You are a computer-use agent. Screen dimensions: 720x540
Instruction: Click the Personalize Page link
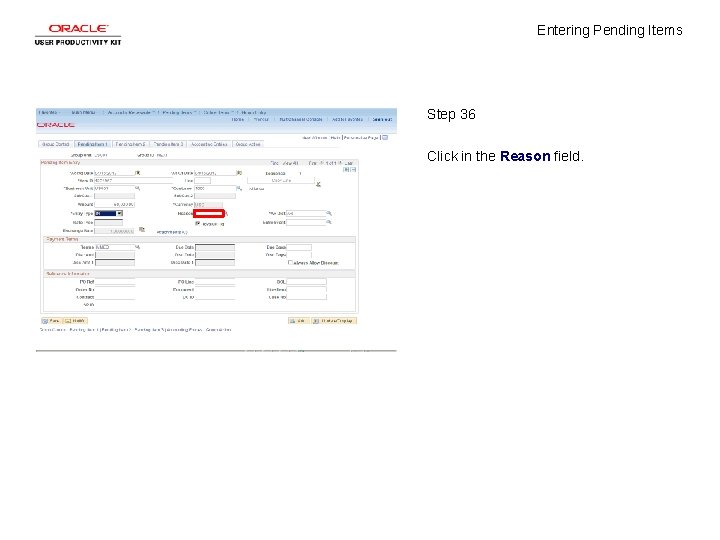pos(361,138)
